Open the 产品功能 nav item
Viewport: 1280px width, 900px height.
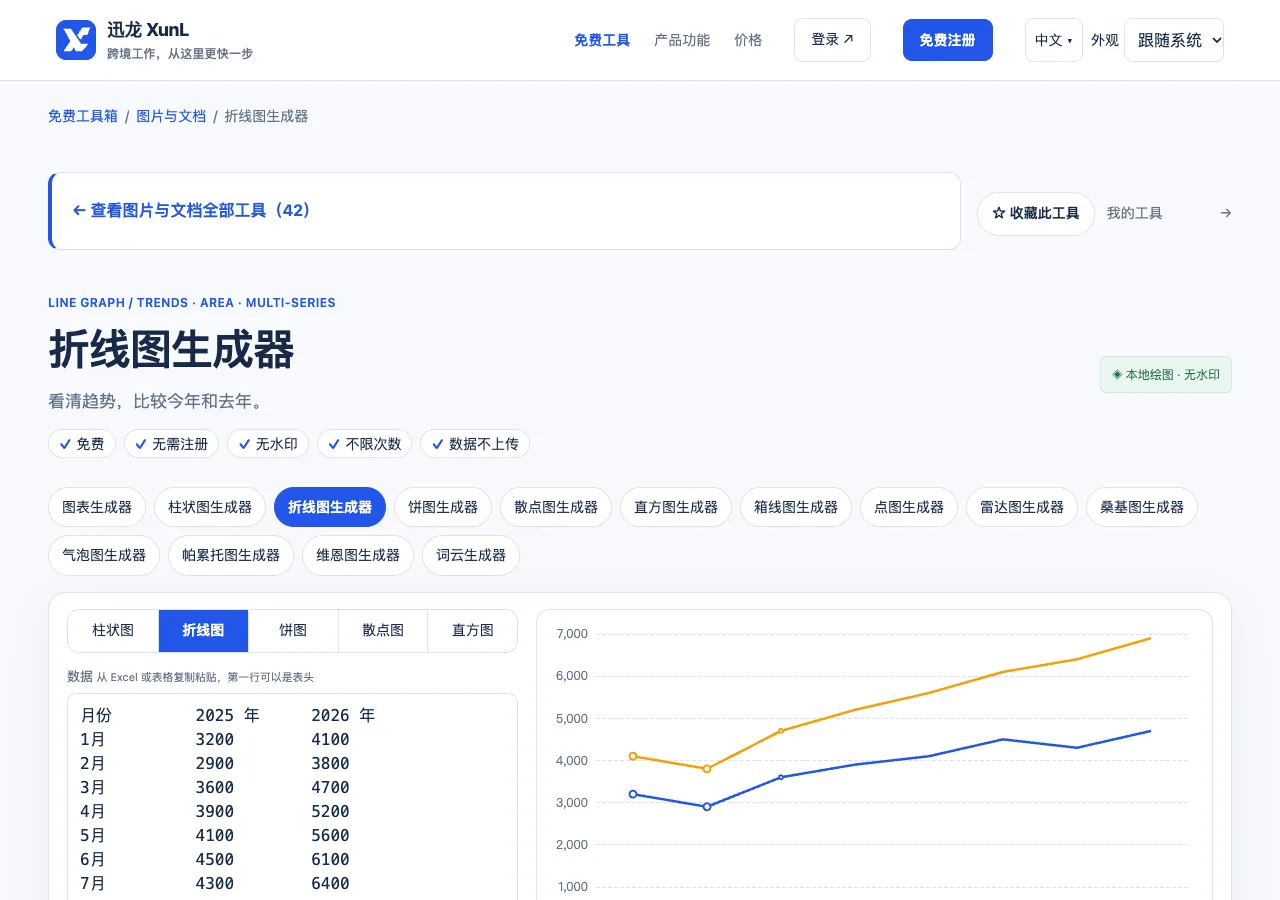pyautogui.click(x=682, y=40)
